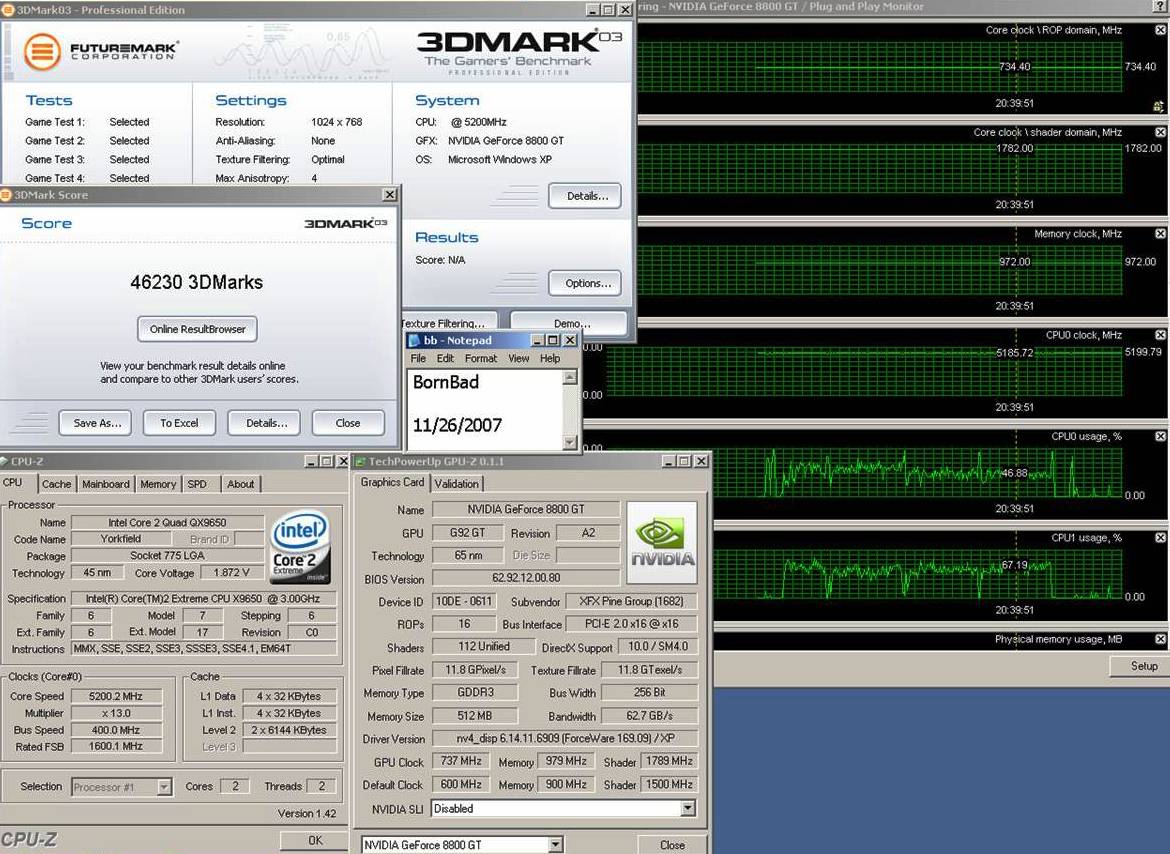Click the 3DMark03 title bar icon
This screenshot has width=1170, height=854.
(x=7, y=10)
